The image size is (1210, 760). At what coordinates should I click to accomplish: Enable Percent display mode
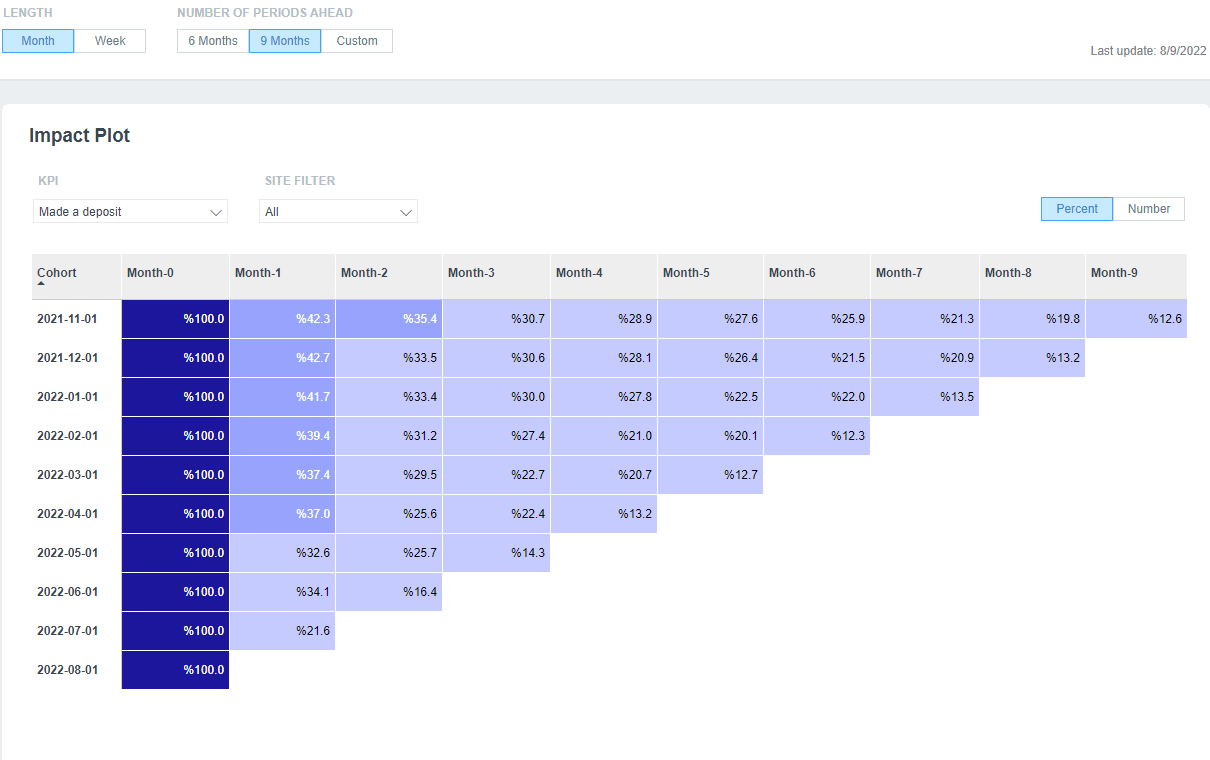pyautogui.click(x=1076, y=209)
